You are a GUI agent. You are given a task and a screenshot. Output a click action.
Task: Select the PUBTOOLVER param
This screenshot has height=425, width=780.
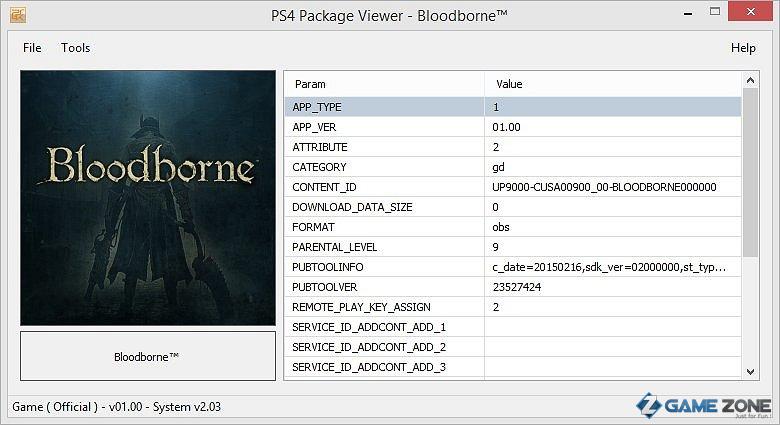pos(325,287)
